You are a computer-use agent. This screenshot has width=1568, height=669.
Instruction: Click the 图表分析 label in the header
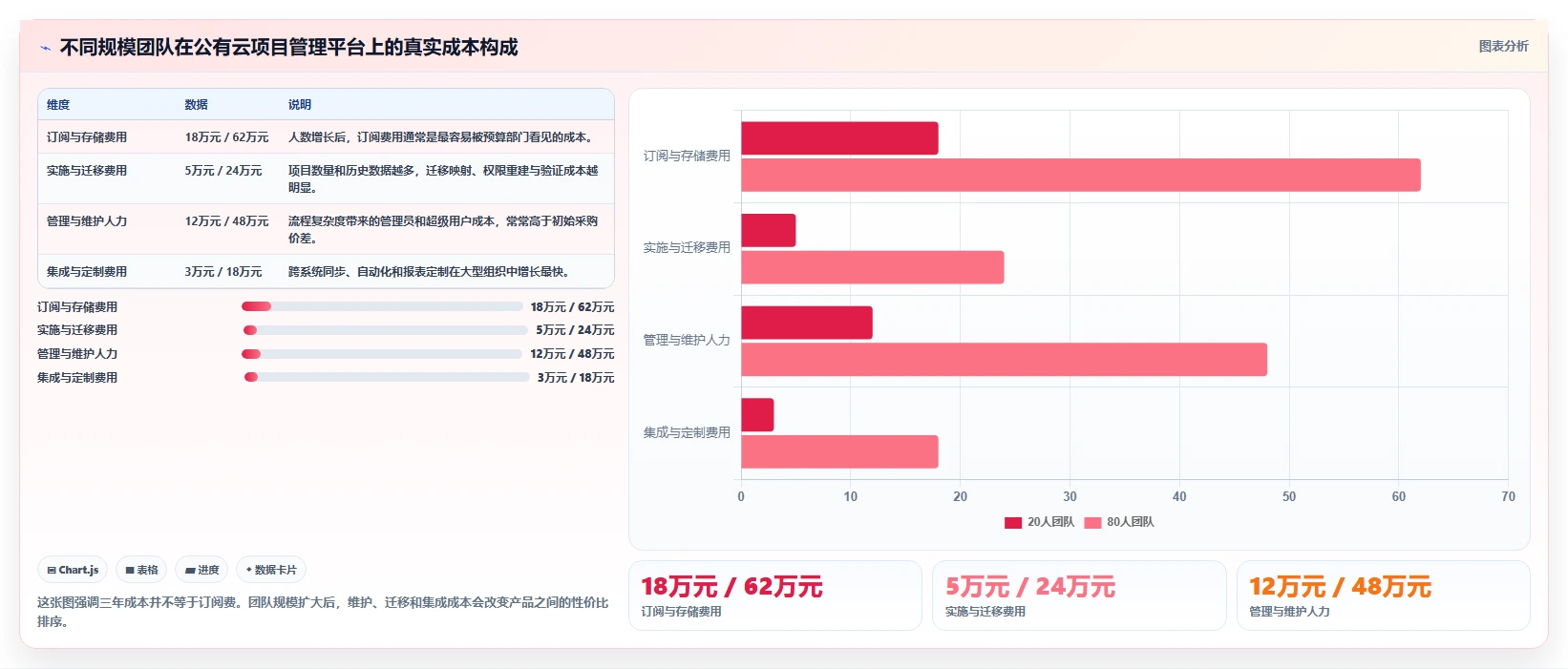point(1503,46)
